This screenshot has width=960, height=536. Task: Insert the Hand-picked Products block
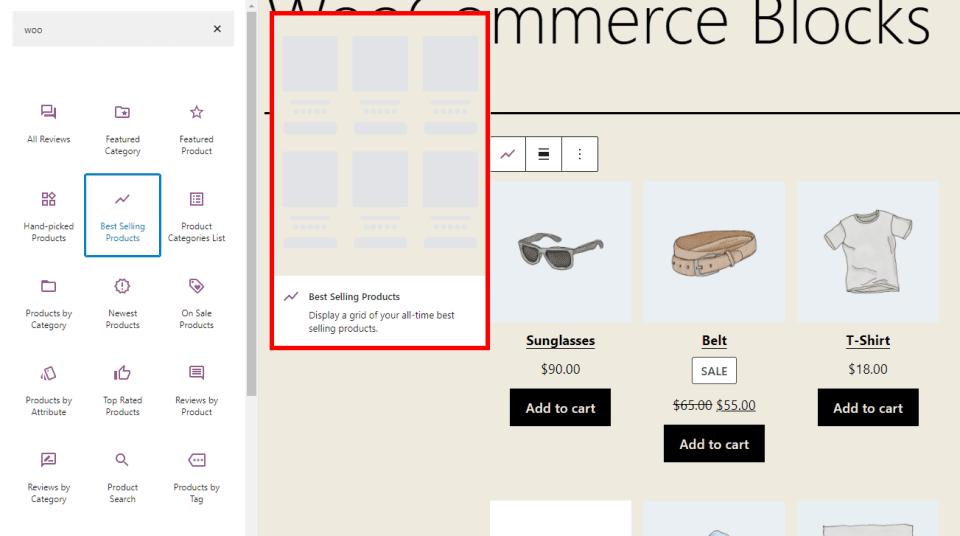click(48, 215)
